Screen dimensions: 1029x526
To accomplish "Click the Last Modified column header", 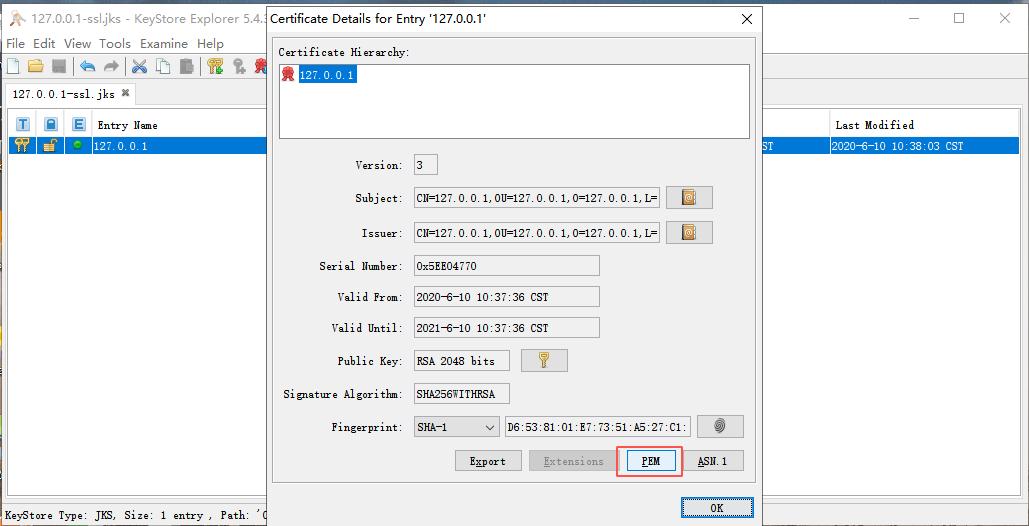I will point(874,125).
